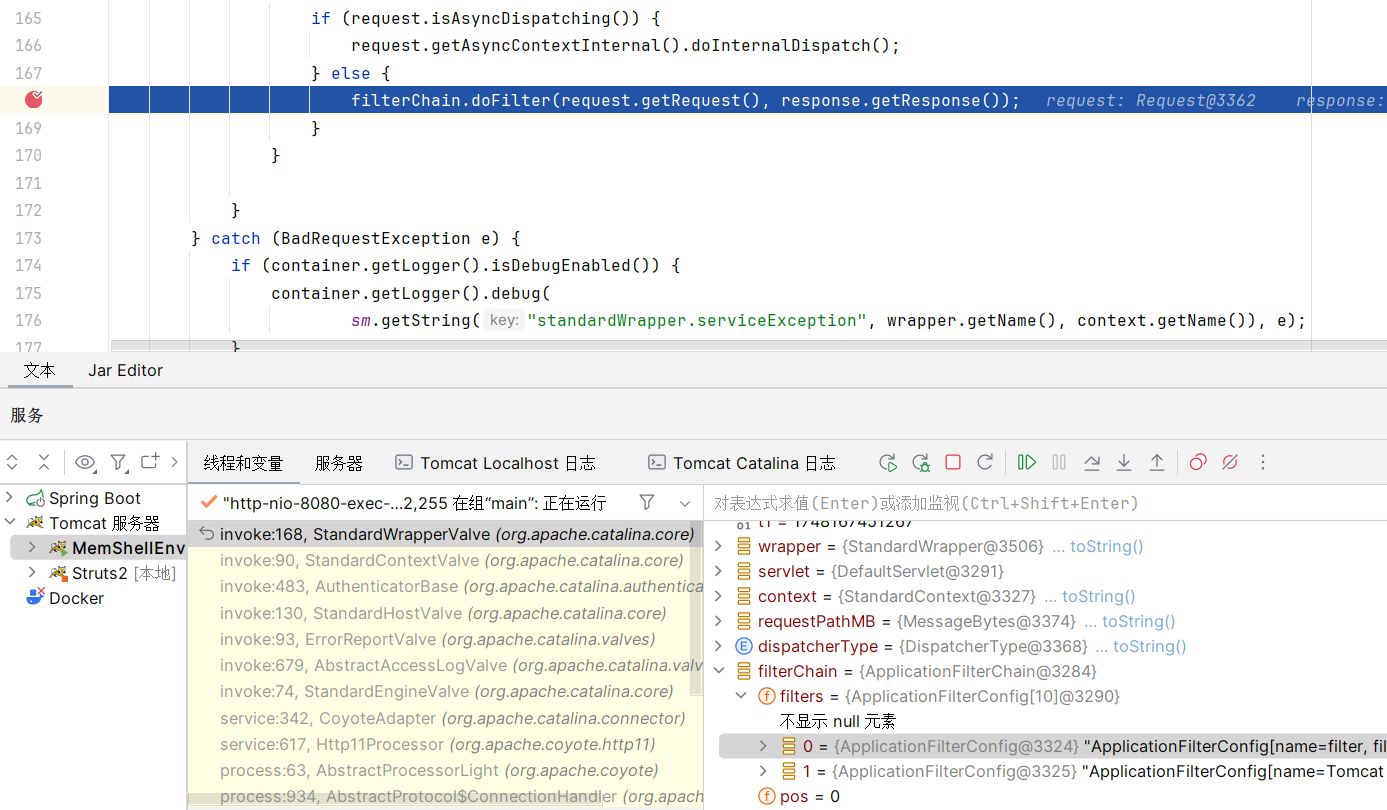This screenshot has width=1387, height=810.
Task: Expand filter element 1 ApplicationFilterConfig@3325
Action: click(x=763, y=771)
